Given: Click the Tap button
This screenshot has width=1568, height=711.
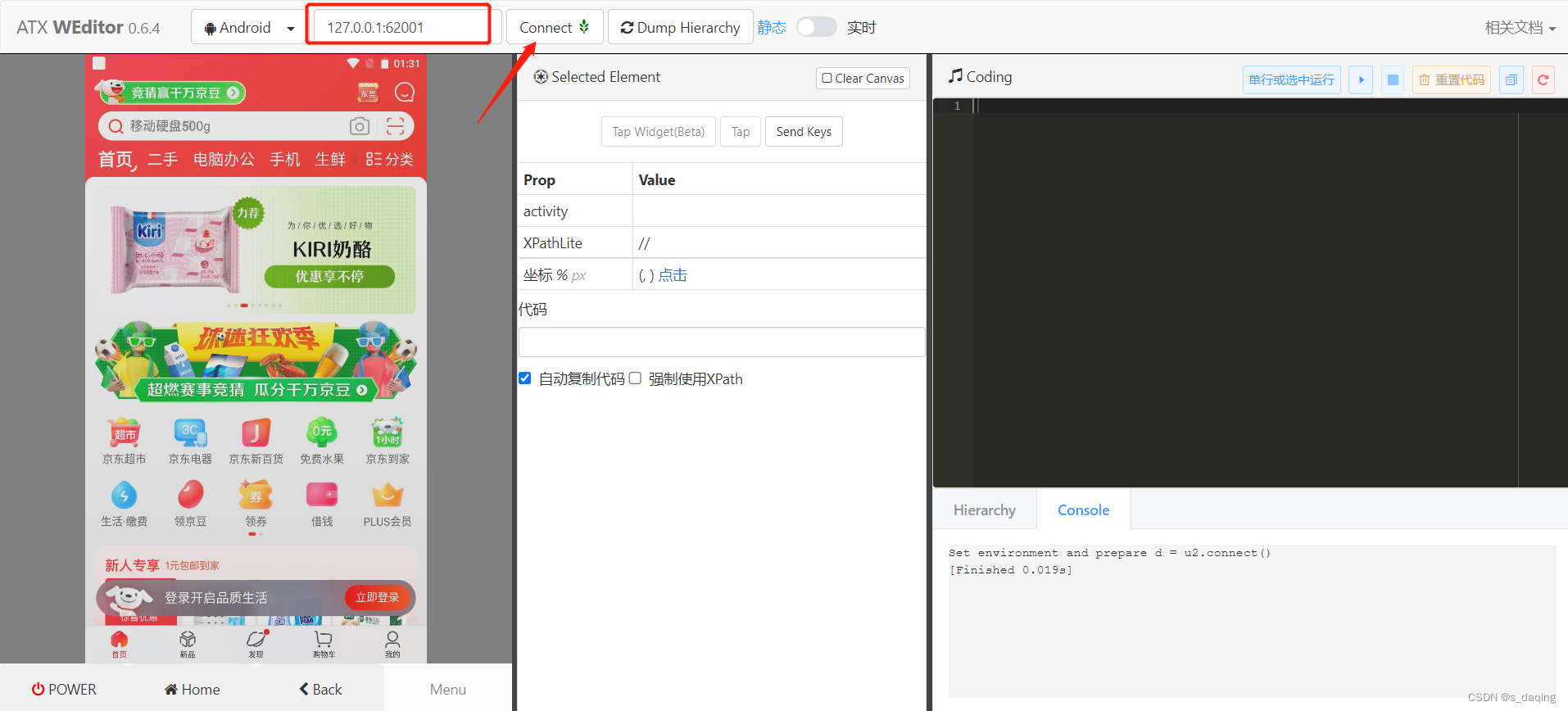Looking at the screenshot, I should [741, 132].
